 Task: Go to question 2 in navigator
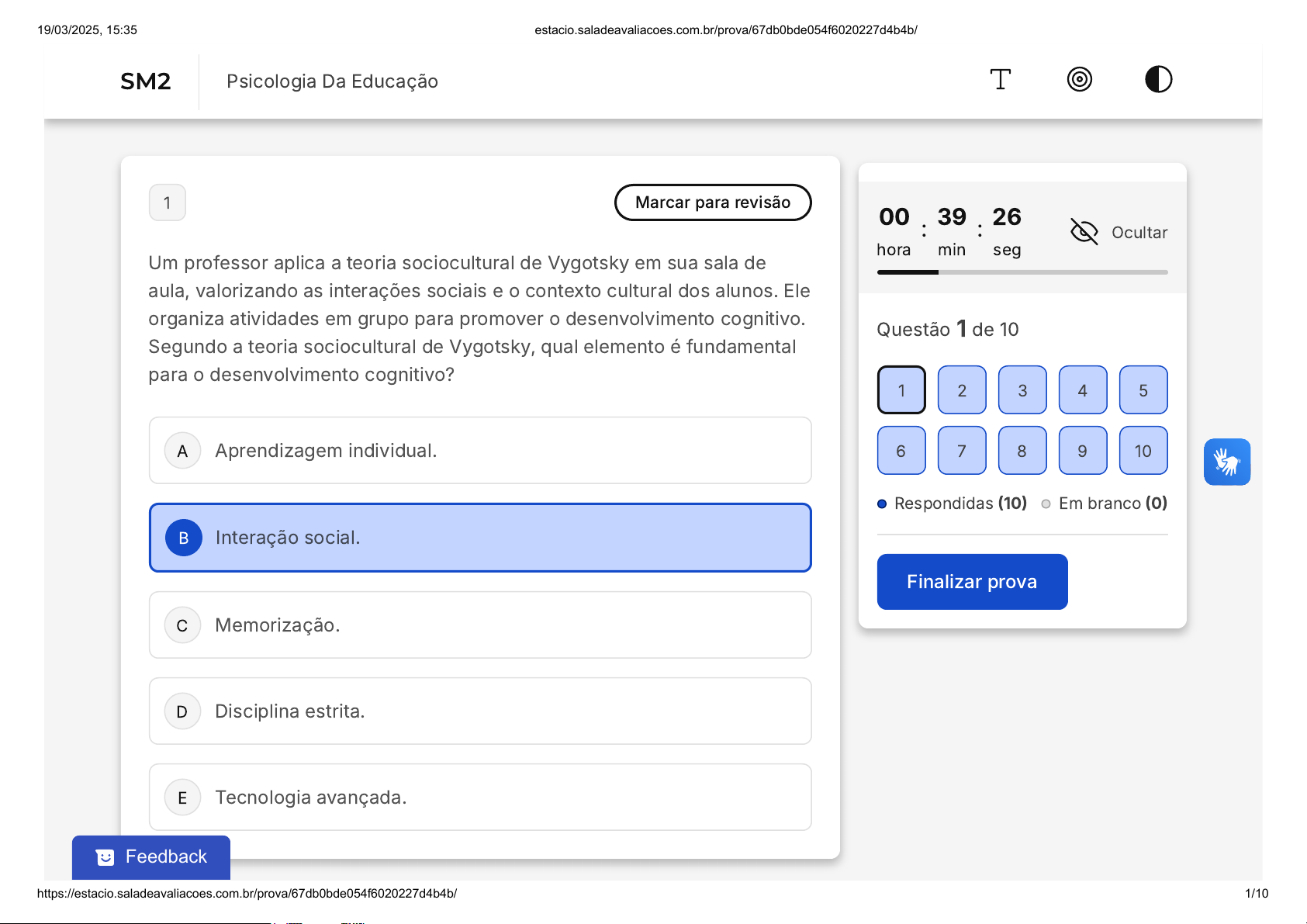(x=962, y=390)
